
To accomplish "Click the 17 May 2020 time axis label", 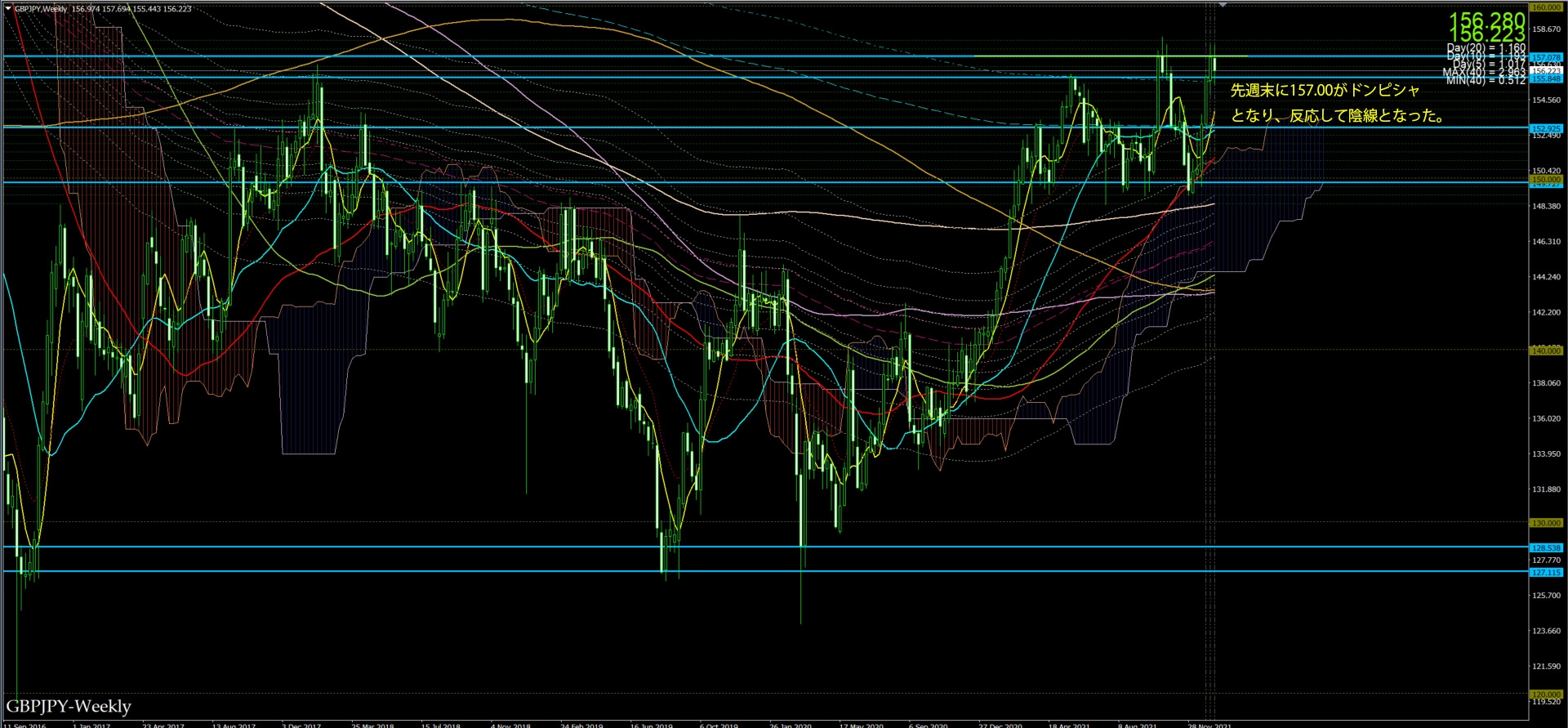I will click(x=862, y=725).
